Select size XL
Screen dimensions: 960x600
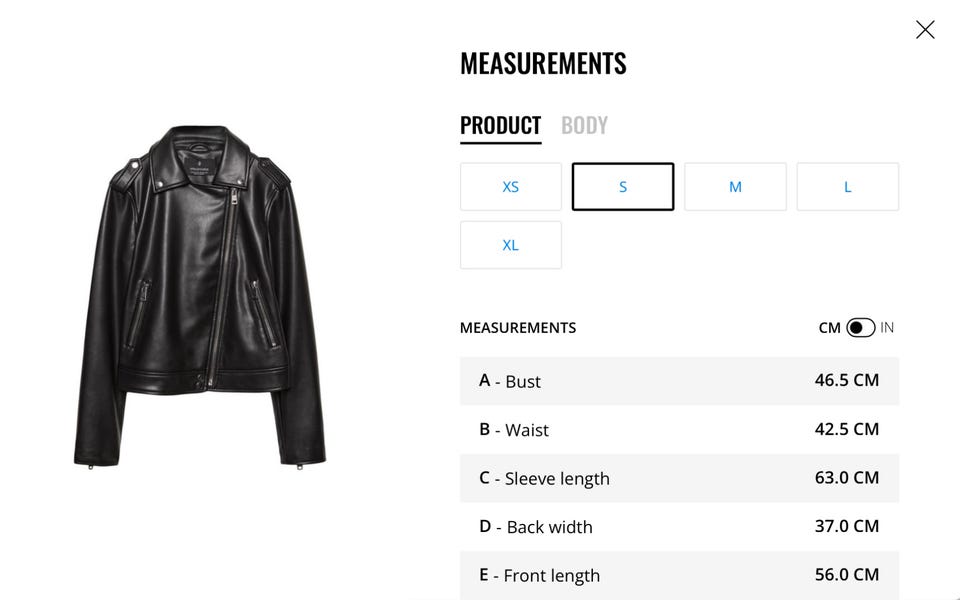coord(511,245)
